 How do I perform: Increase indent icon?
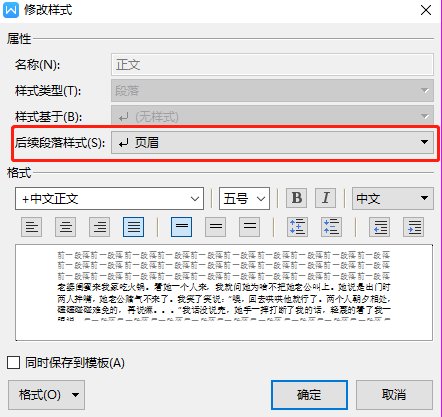(x=413, y=227)
